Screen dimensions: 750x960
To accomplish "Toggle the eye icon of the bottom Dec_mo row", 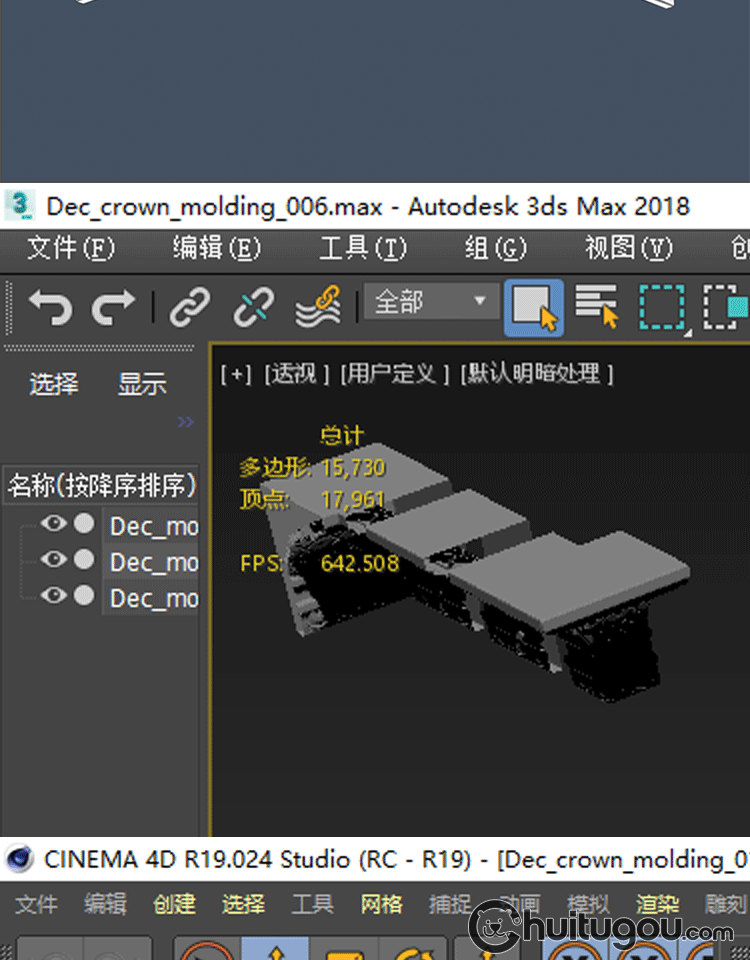I will pos(53,594).
